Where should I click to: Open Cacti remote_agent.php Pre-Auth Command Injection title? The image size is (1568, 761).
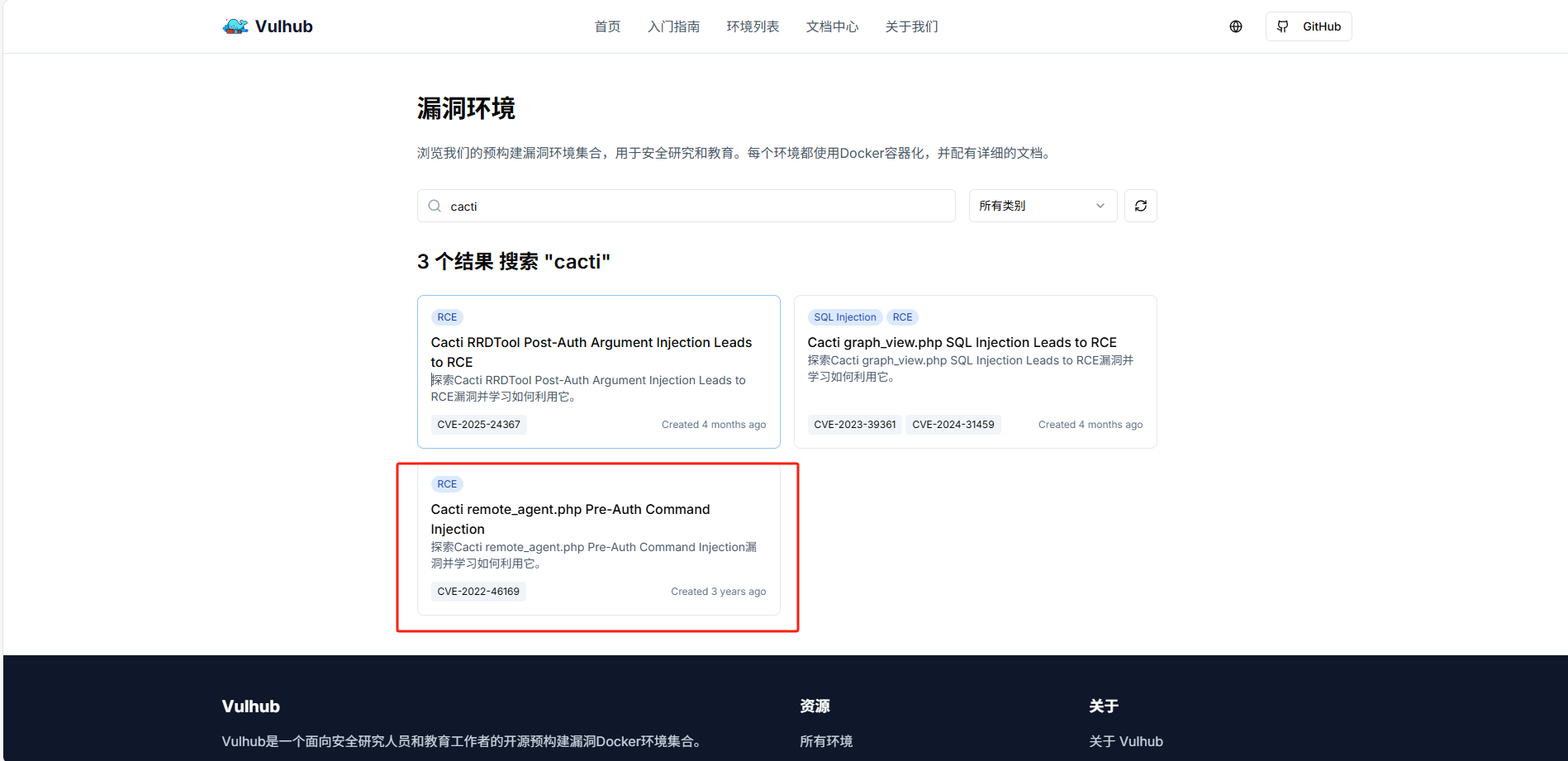(x=570, y=519)
